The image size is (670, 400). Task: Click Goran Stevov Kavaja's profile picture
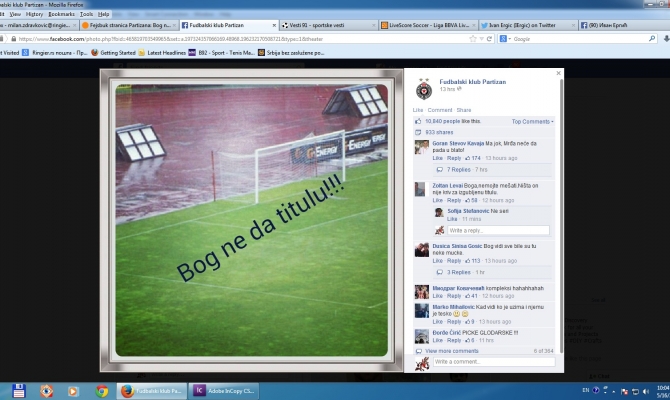coord(422,148)
